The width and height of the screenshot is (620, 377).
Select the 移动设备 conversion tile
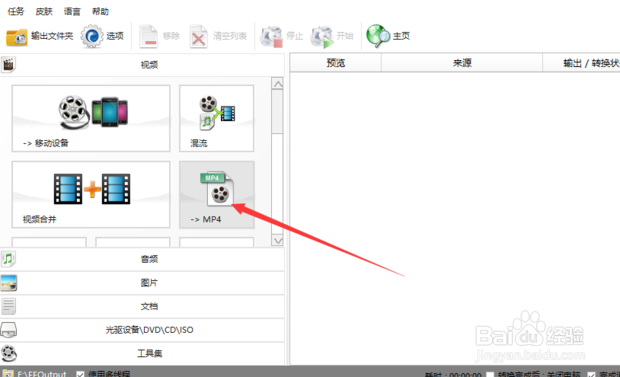coord(91,118)
